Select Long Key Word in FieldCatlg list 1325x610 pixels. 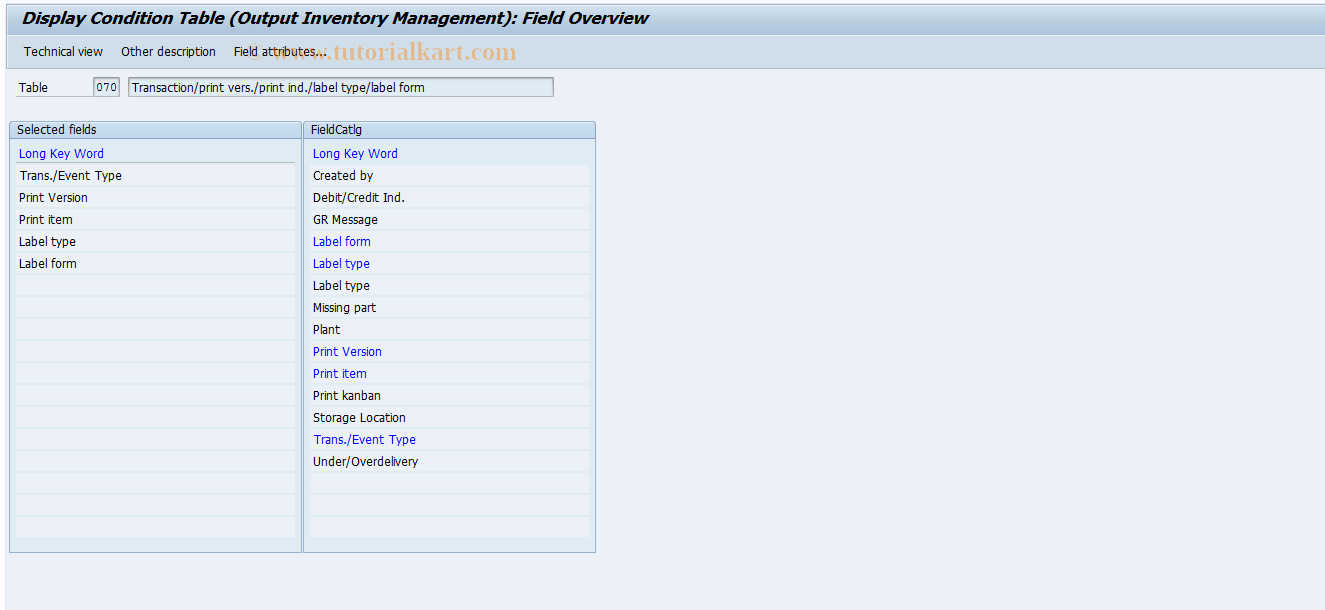coord(355,153)
